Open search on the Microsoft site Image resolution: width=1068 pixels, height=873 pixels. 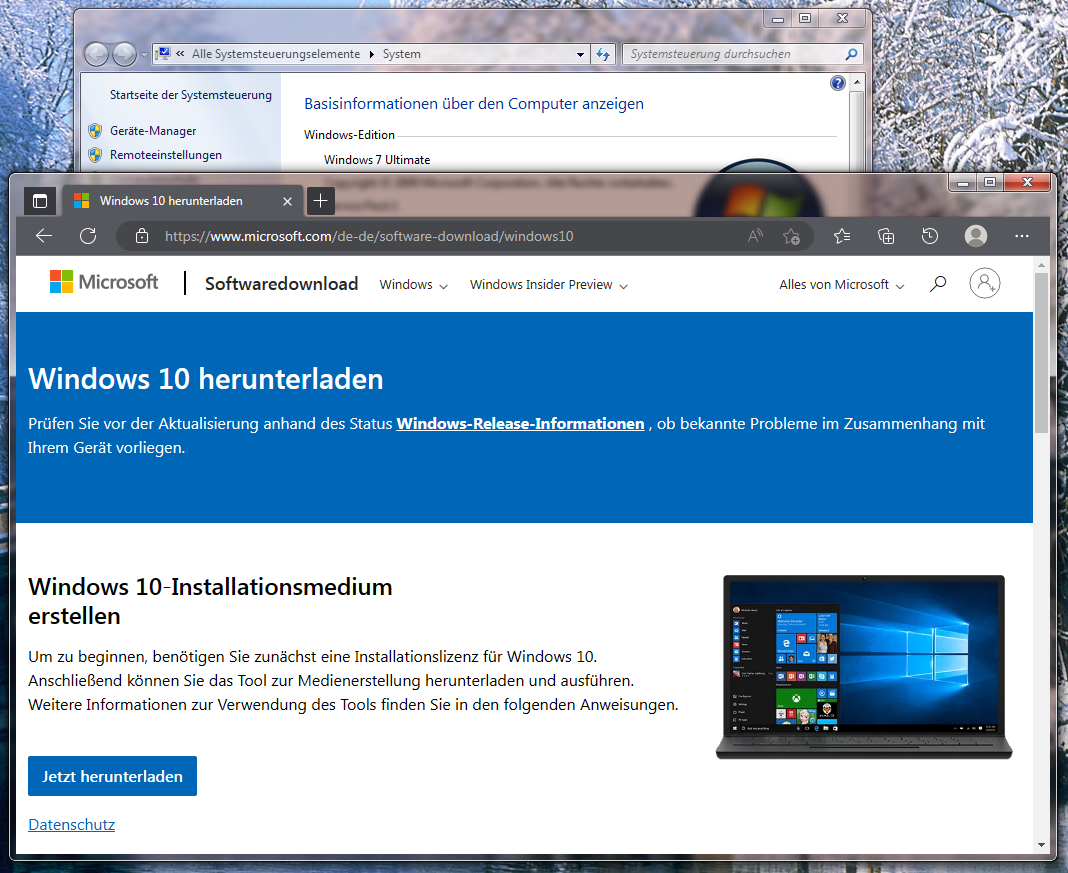938,283
